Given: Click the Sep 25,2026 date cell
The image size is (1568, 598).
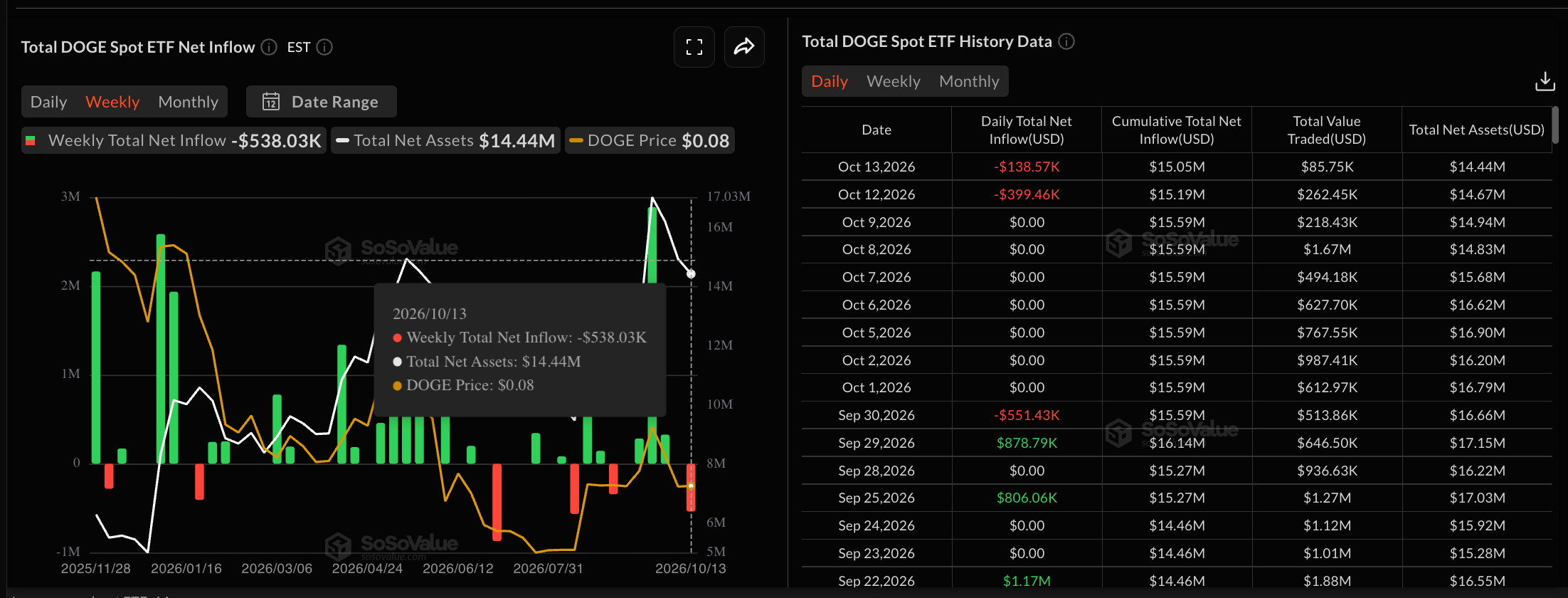Looking at the screenshot, I should [876, 498].
